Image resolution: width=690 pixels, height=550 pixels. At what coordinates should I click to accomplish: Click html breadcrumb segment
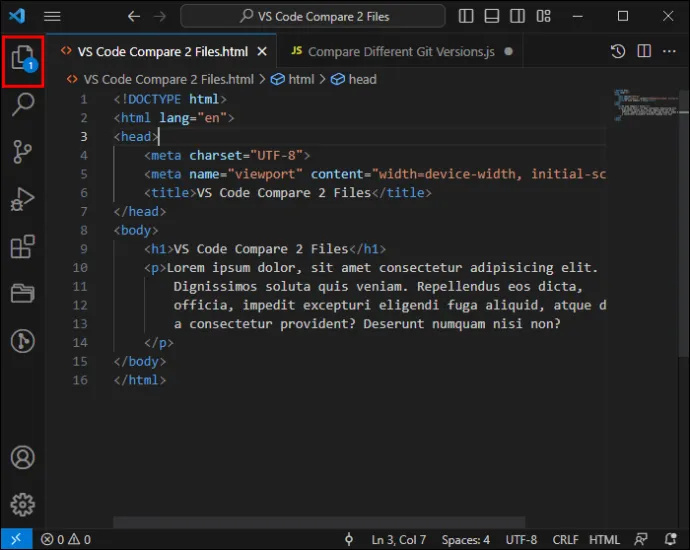(301, 80)
